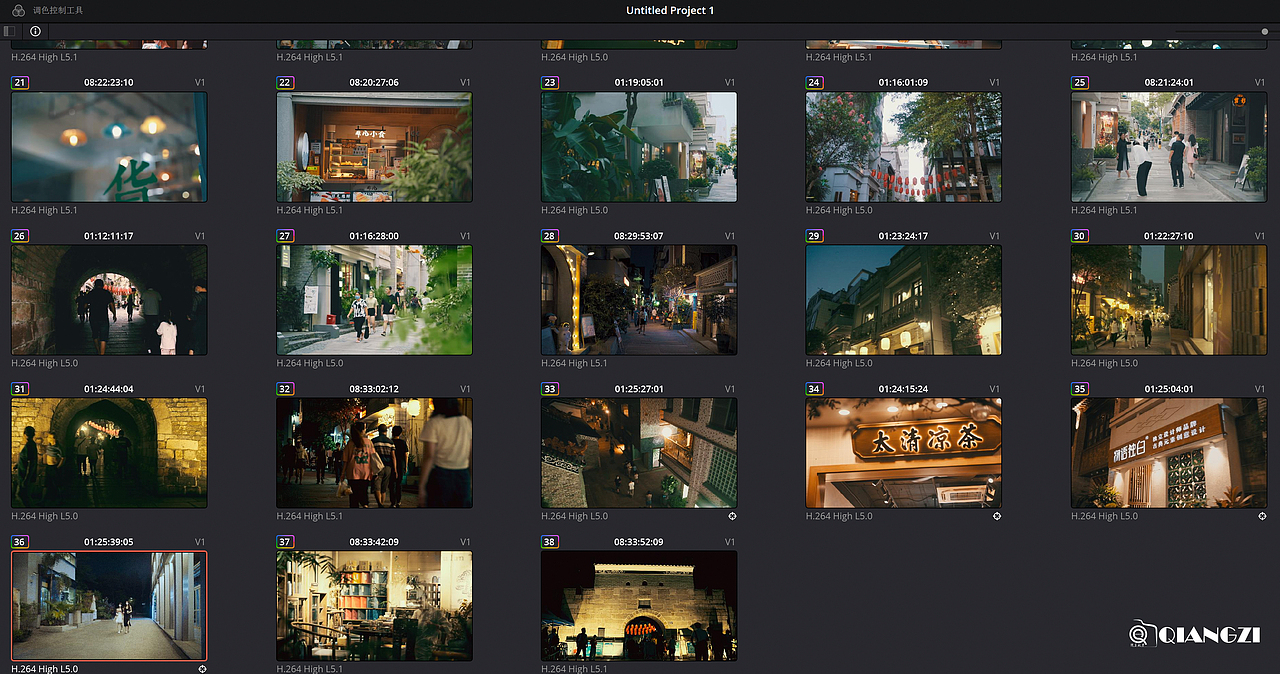Click timecode 01:16:01:09
The width and height of the screenshot is (1280, 674).
coord(904,82)
